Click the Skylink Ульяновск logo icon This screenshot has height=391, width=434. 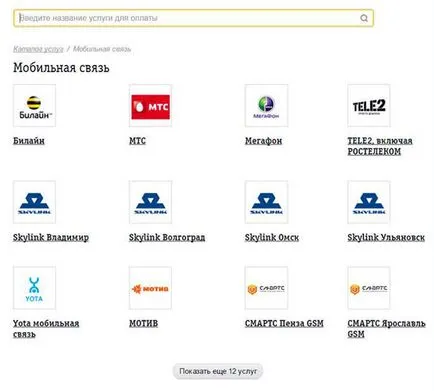pyautogui.click(x=369, y=202)
